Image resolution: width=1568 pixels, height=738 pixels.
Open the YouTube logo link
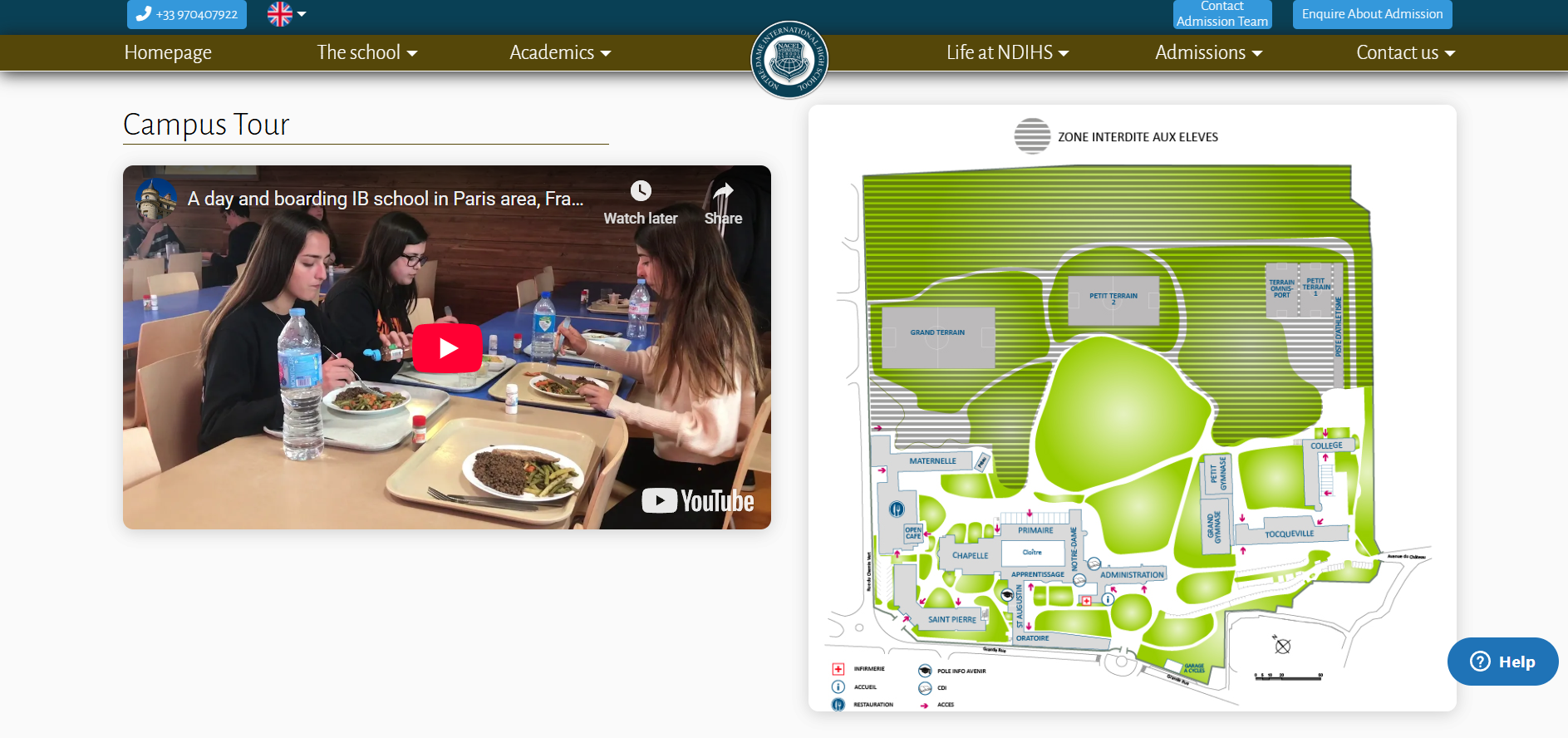click(698, 500)
